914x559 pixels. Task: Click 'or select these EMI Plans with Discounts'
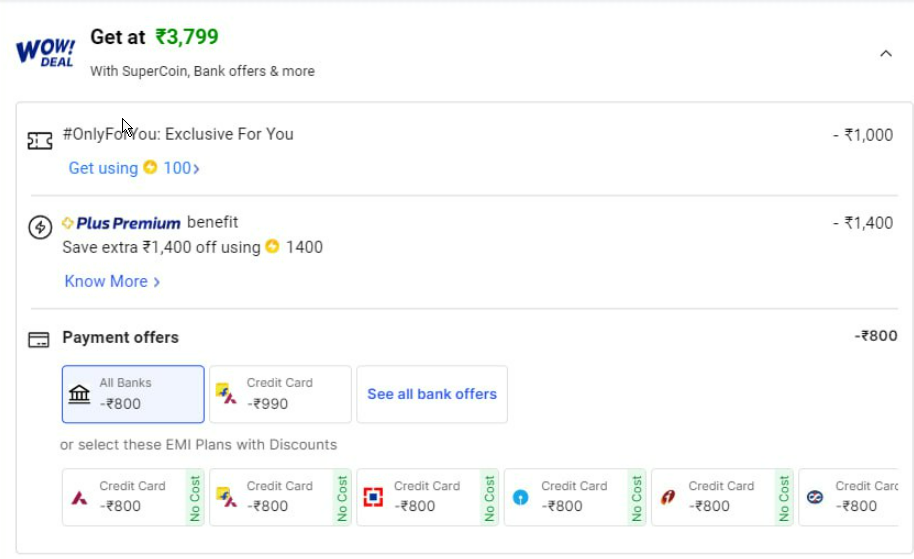[x=198, y=445]
